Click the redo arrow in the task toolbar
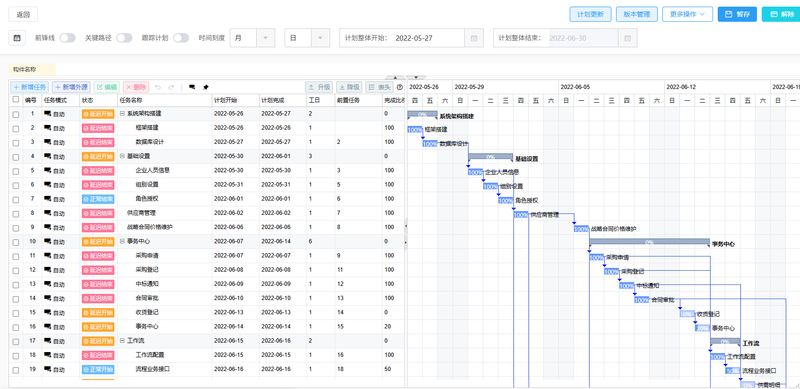800x389 pixels. coord(171,87)
